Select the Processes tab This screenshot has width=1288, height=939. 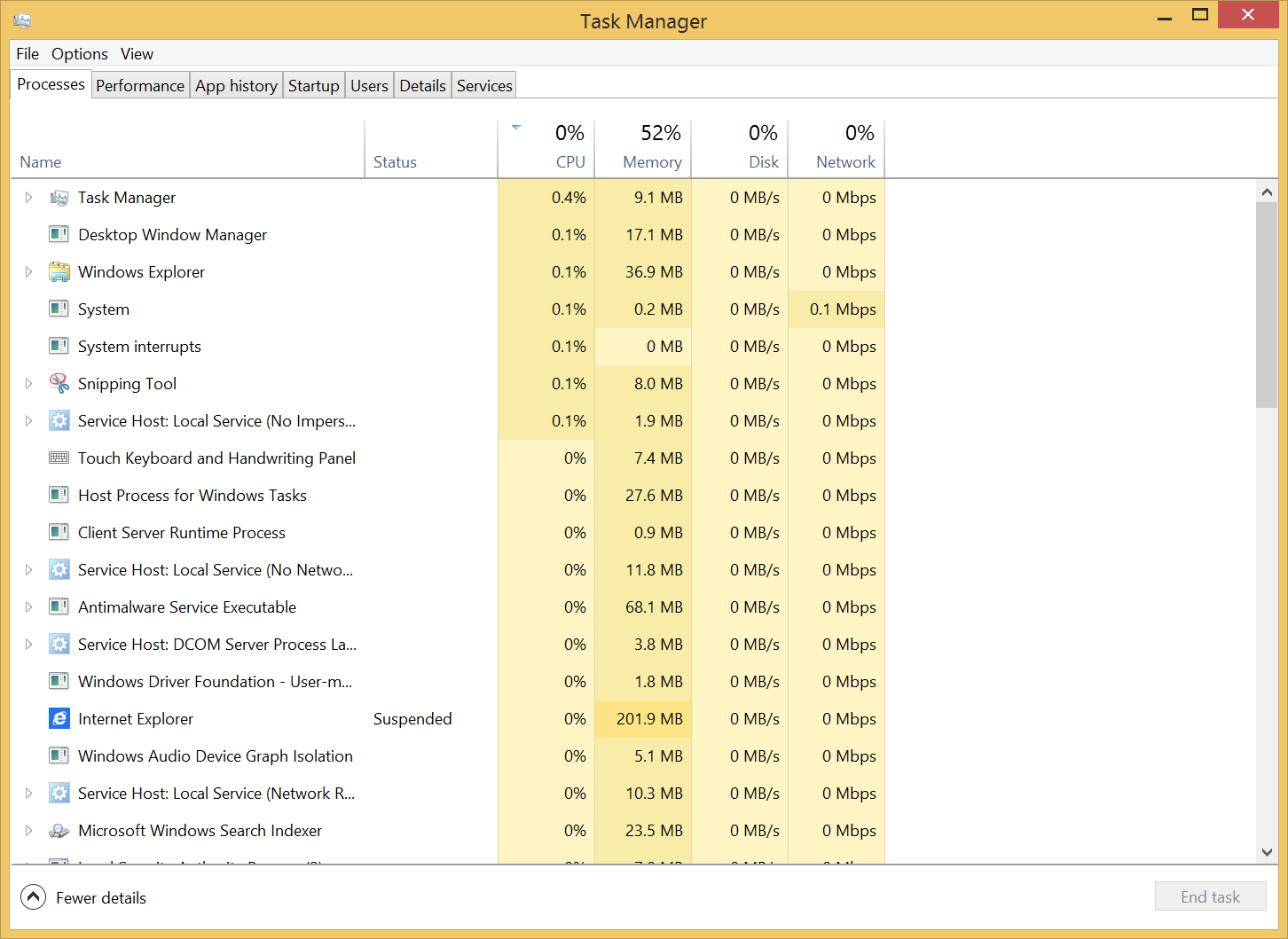click(x=51, y=84)
